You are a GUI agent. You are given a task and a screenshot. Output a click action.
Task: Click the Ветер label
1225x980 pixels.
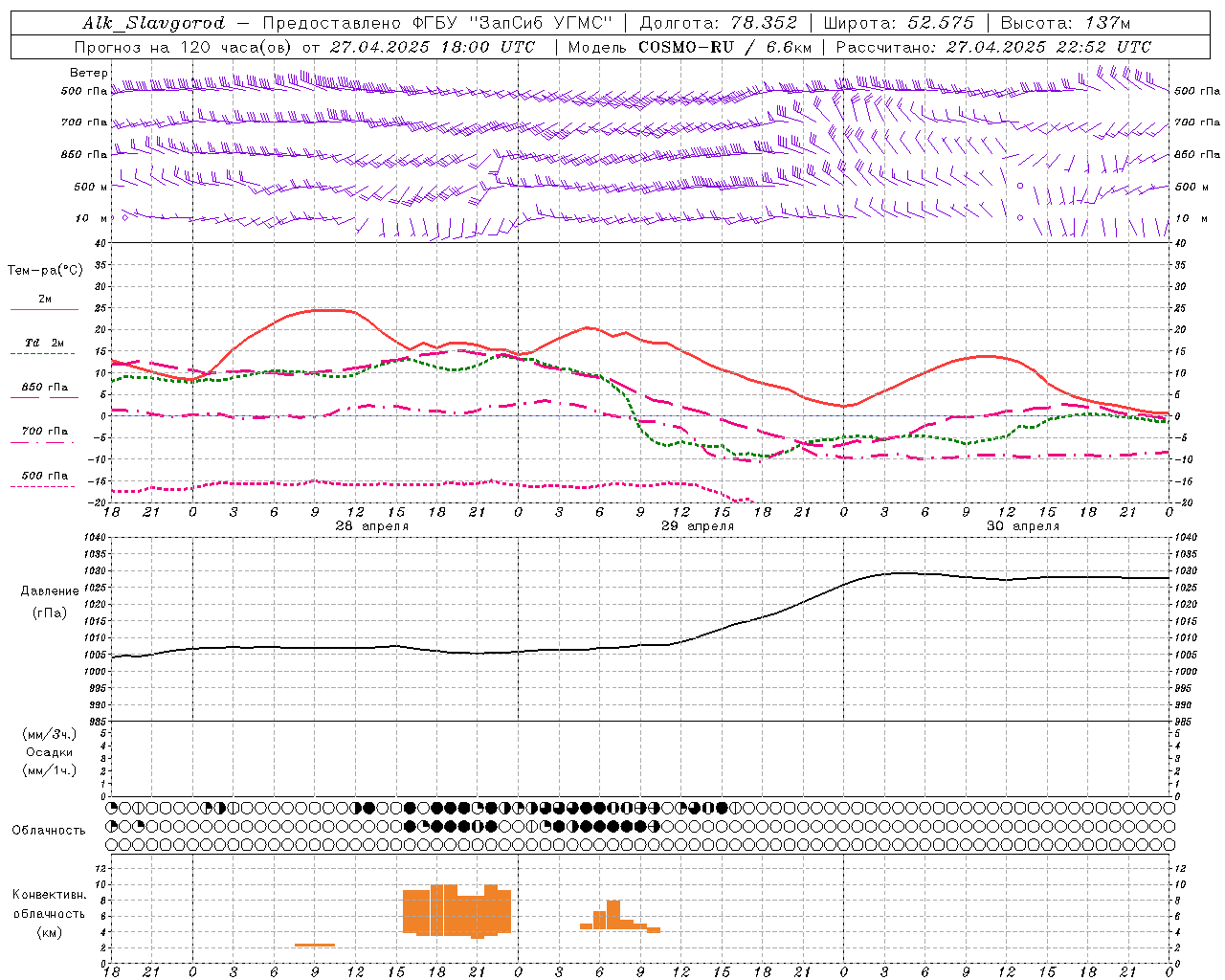tap(88, 73)
